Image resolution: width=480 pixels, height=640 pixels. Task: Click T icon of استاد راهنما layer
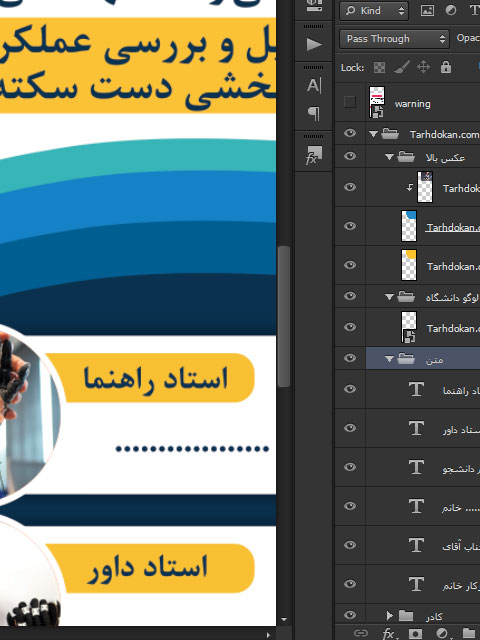point(416,389)
